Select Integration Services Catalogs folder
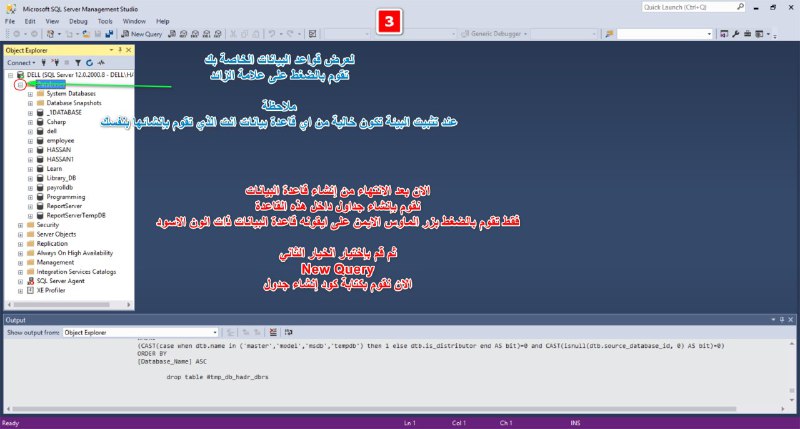 pos(76,272)
